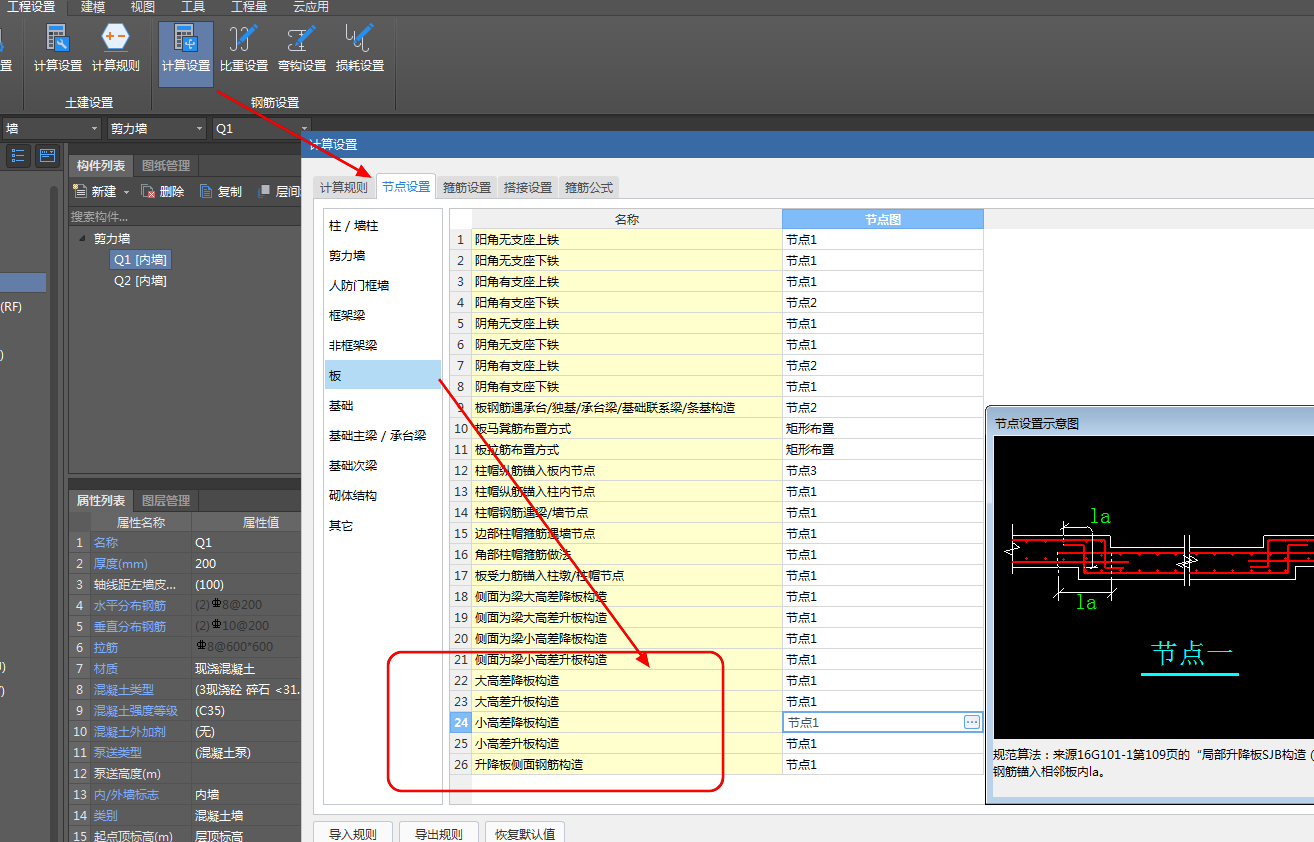This screenshot has width=1314, height=842.
Task: Open the 计算规则 hexagon icon
Action: pyautogui.click(x=116, y=49)
